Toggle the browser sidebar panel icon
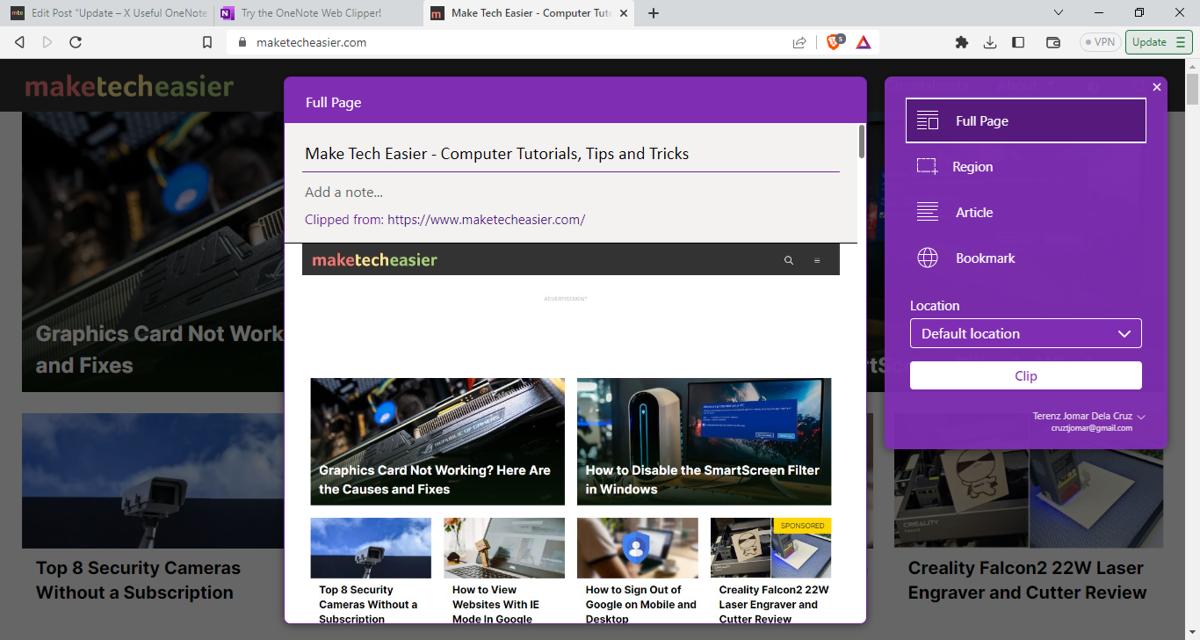Screen dimensions: 1200x640 (1020, 42)
